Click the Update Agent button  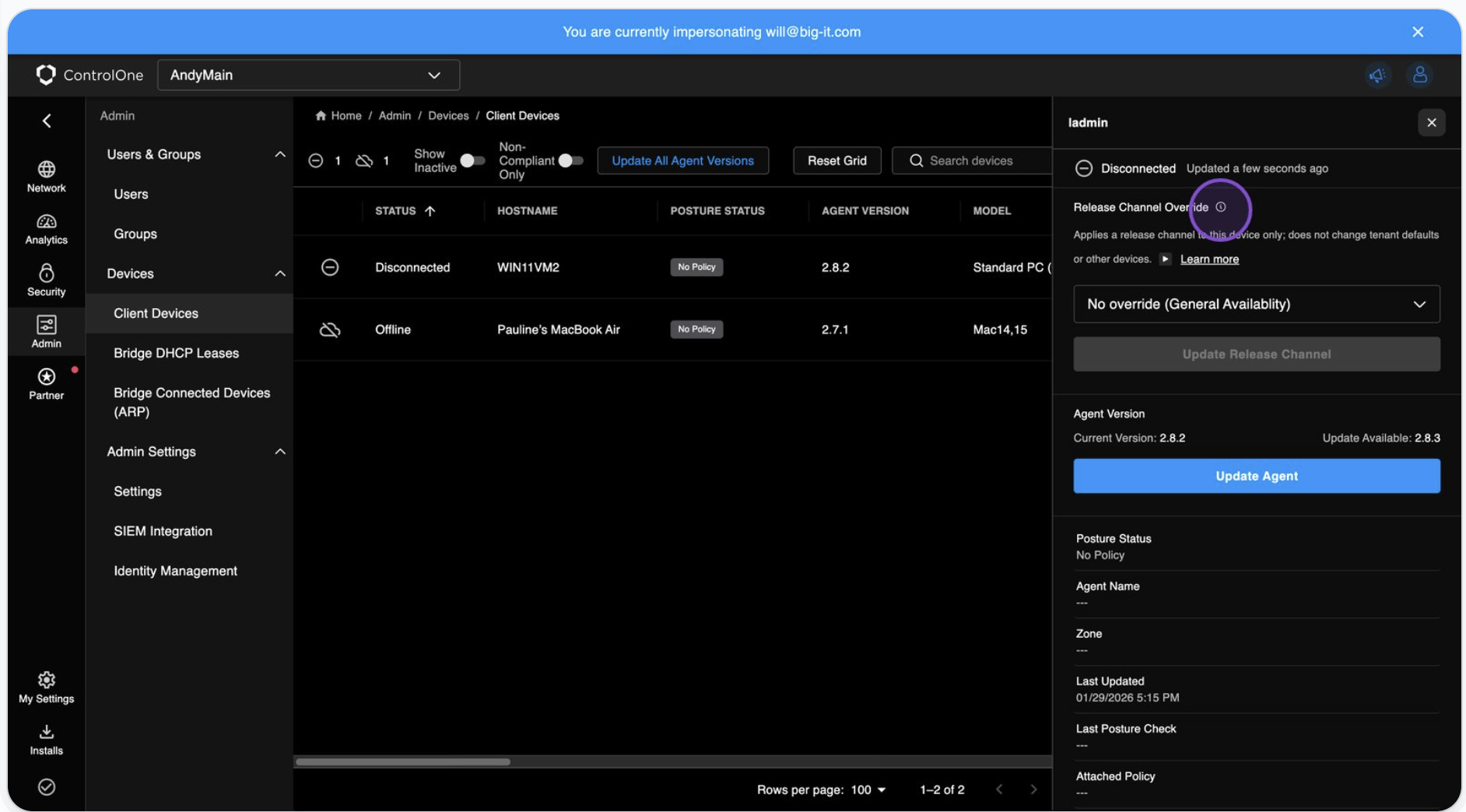(x=1256, y=475)
